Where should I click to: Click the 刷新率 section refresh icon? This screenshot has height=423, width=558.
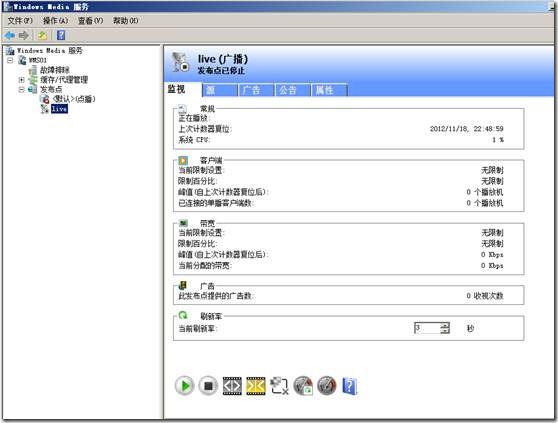(183, 315)
